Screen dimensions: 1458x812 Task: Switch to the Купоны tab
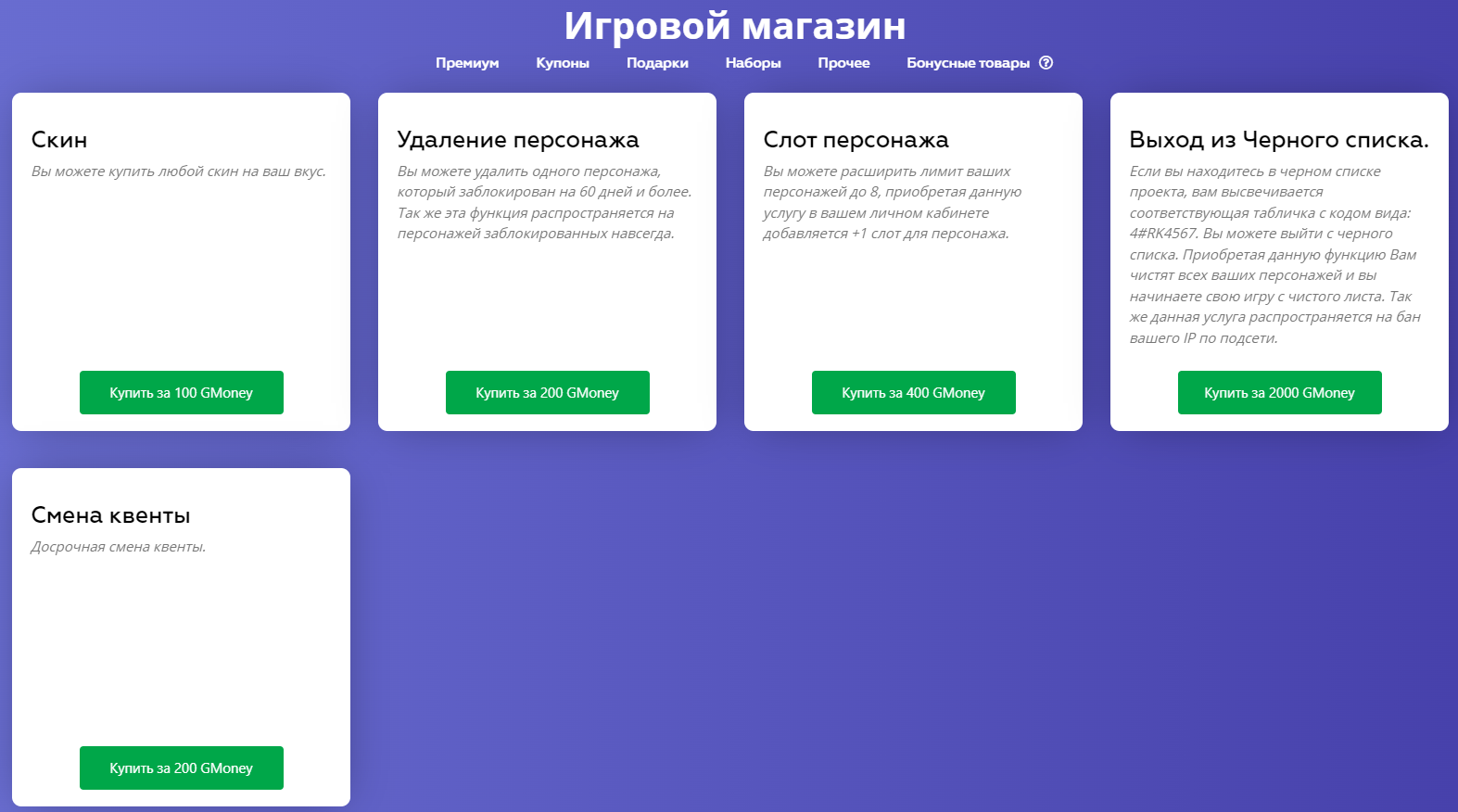(x=562, y=63)
